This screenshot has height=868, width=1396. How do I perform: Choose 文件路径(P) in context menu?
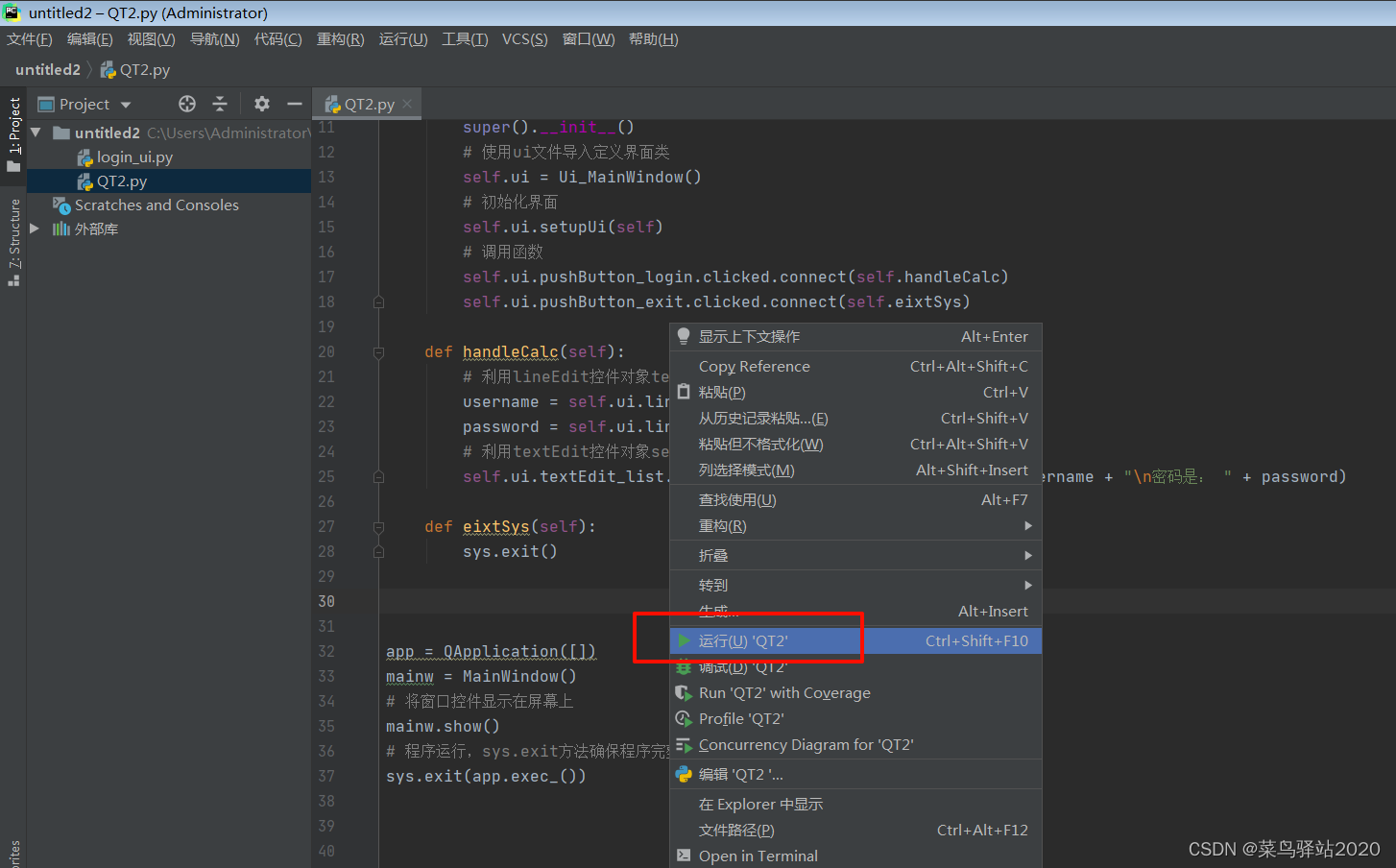pos(855,830)
